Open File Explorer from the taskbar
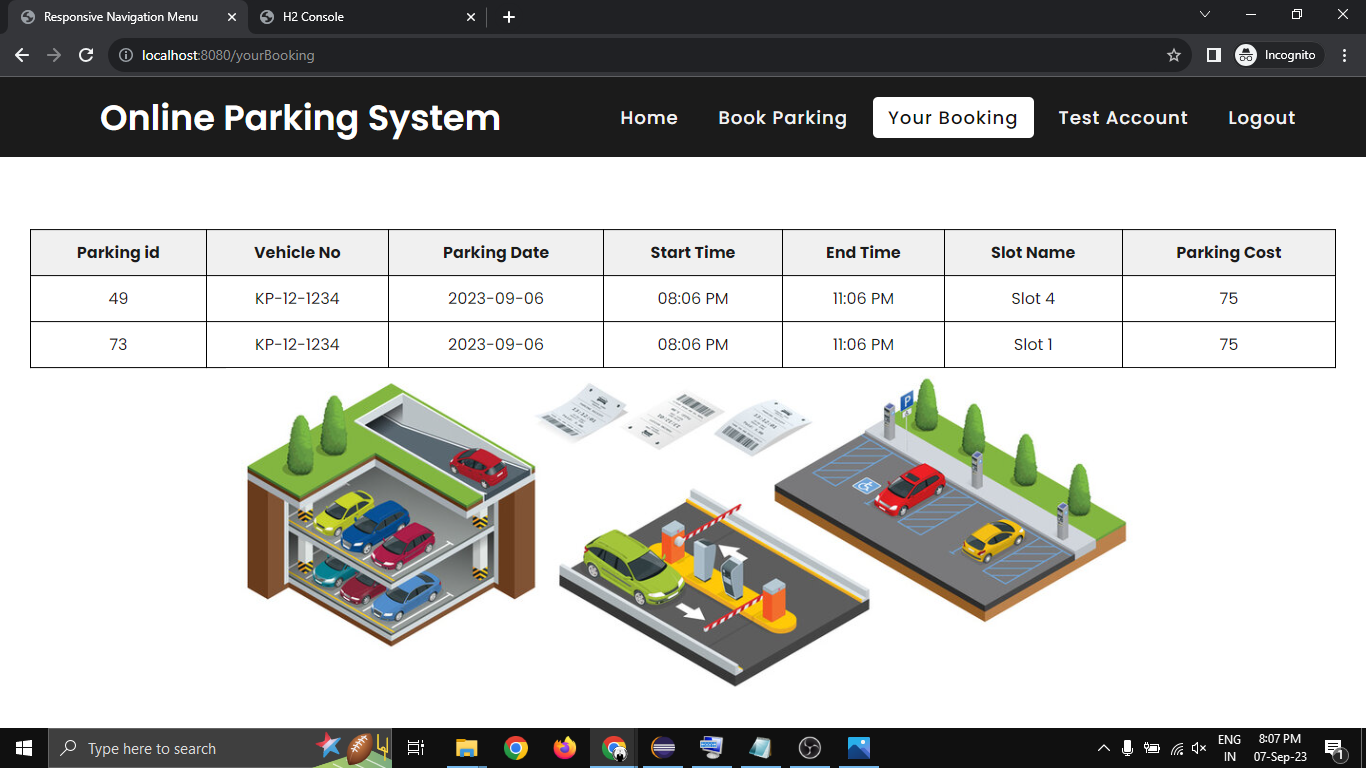Image resolution: width=1366 pixels, height=768 pixels. 467,748
